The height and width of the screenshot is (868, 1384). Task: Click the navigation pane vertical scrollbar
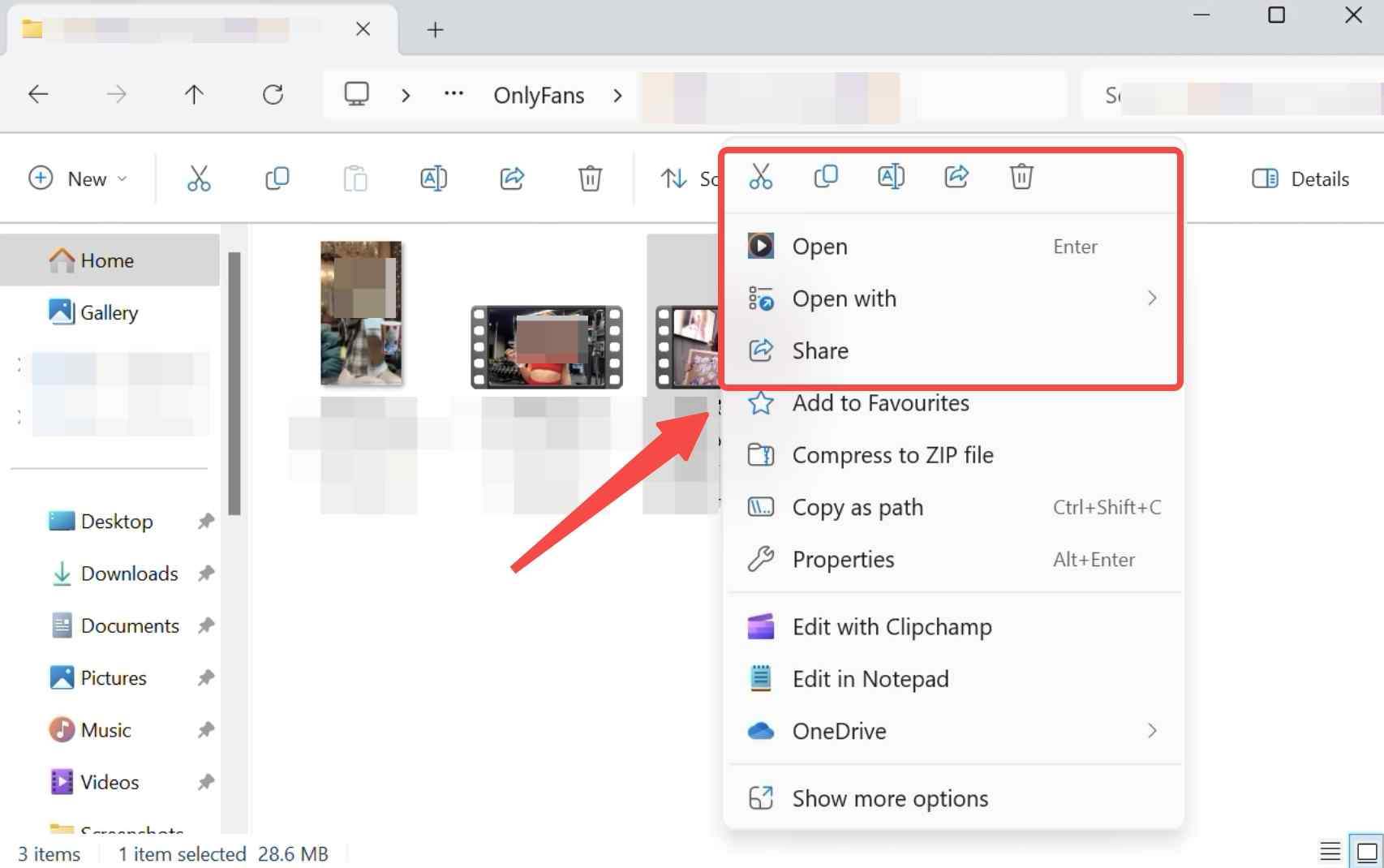(x=234, y=381)
